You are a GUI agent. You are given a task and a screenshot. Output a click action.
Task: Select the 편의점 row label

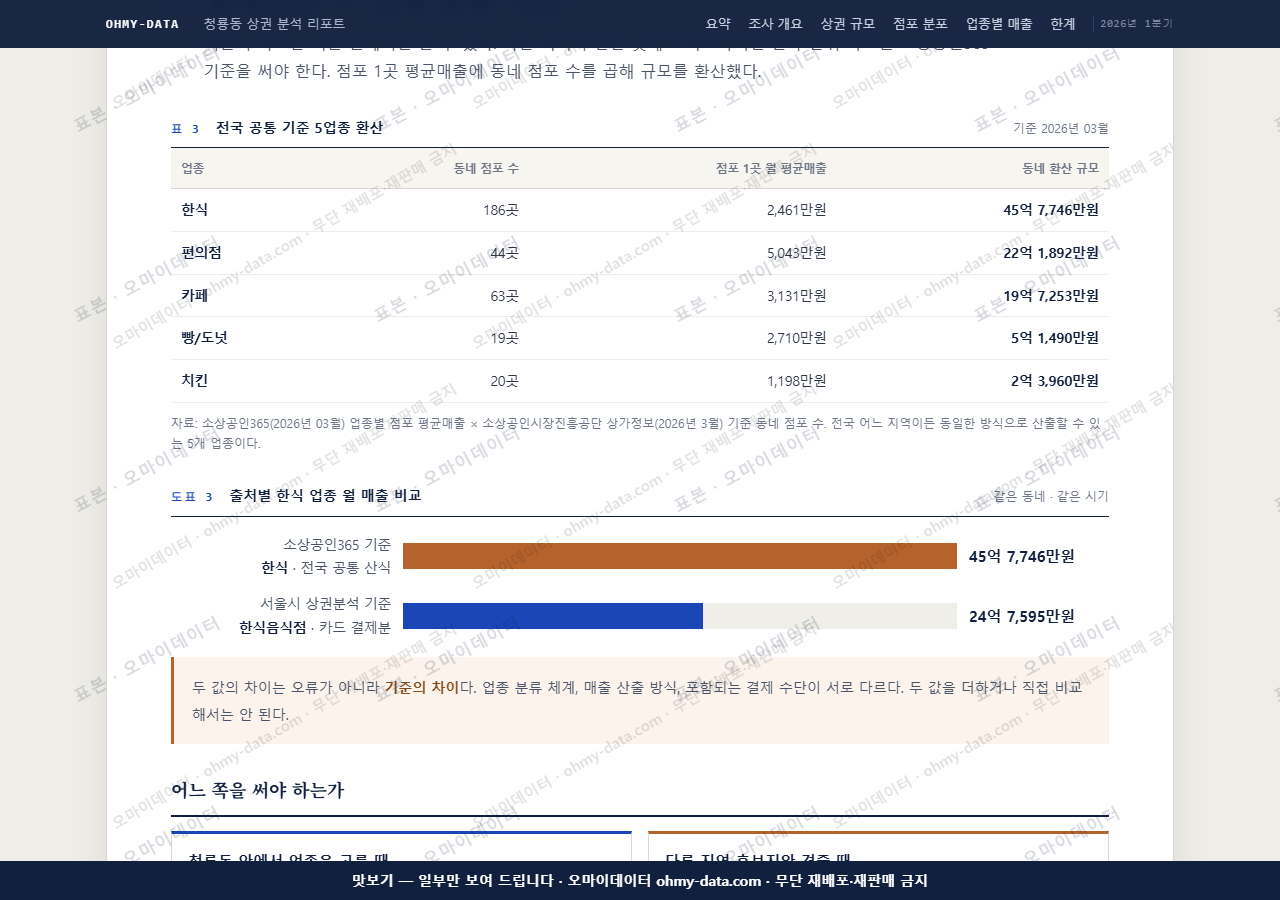[201, 253]
